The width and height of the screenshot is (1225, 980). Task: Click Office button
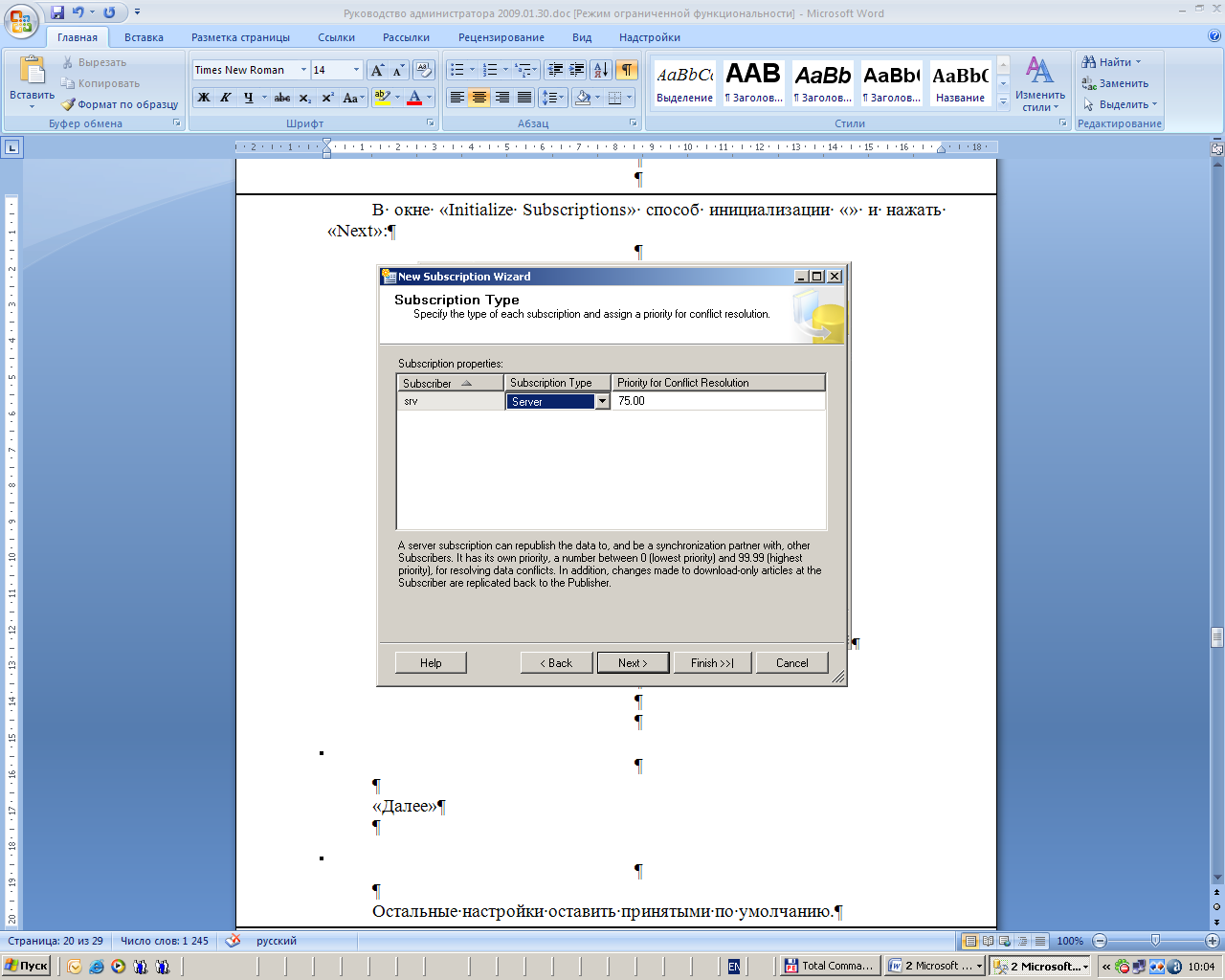[x=21, y=21]
